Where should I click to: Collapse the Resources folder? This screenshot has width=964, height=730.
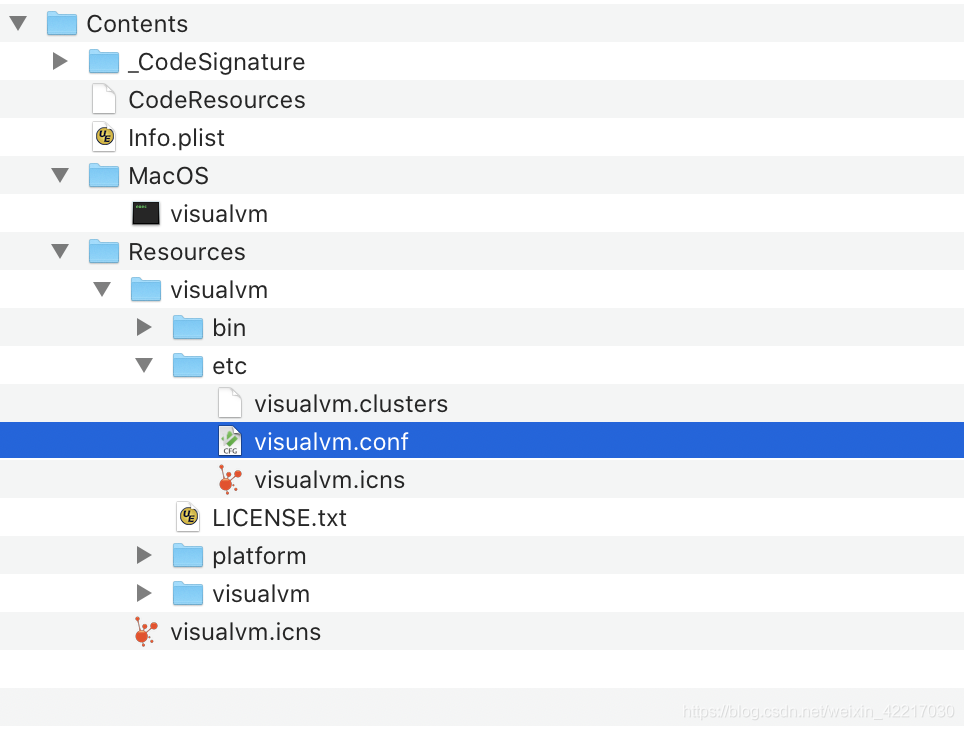click(60, 251)
